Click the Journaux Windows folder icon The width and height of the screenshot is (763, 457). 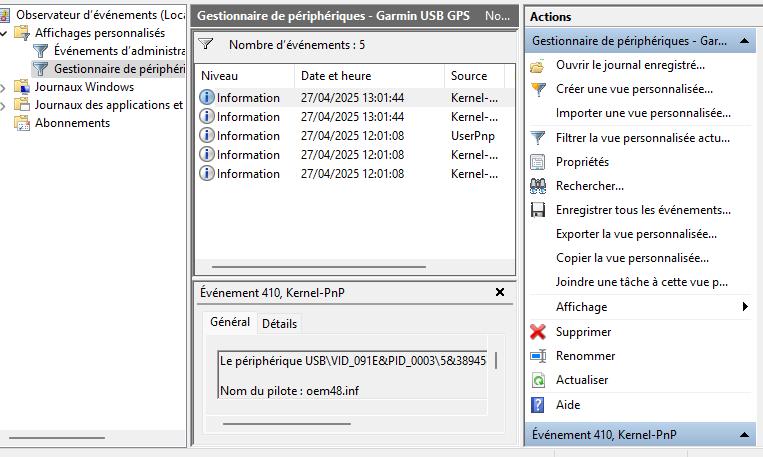22,87
